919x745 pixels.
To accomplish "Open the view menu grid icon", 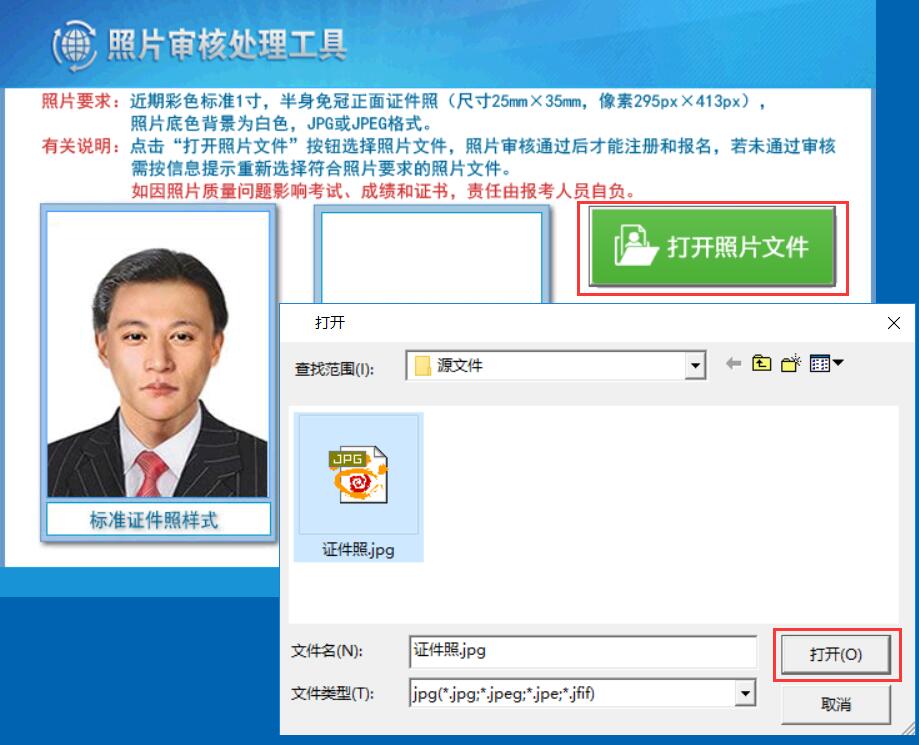I will (826, 364).
